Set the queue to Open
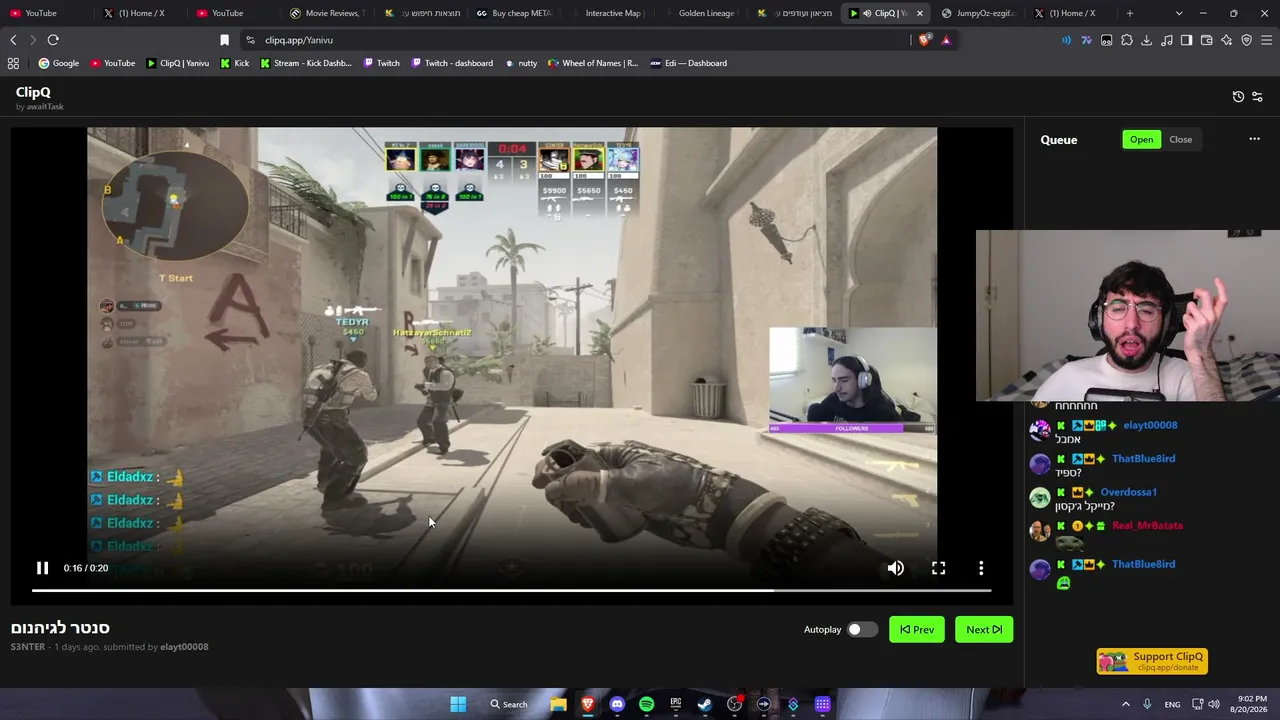 tap(1141, 140)
